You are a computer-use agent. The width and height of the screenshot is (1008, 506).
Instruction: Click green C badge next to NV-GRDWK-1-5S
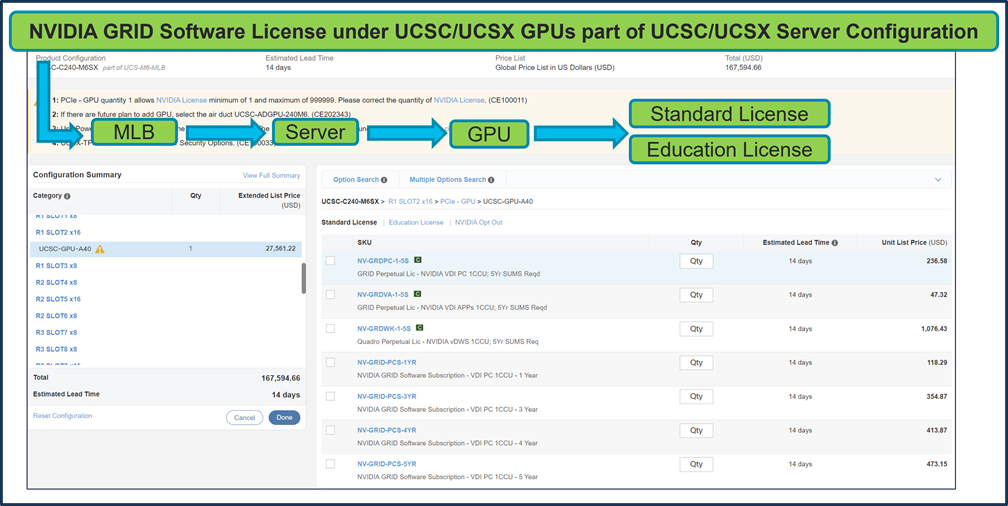coord(420,328)
